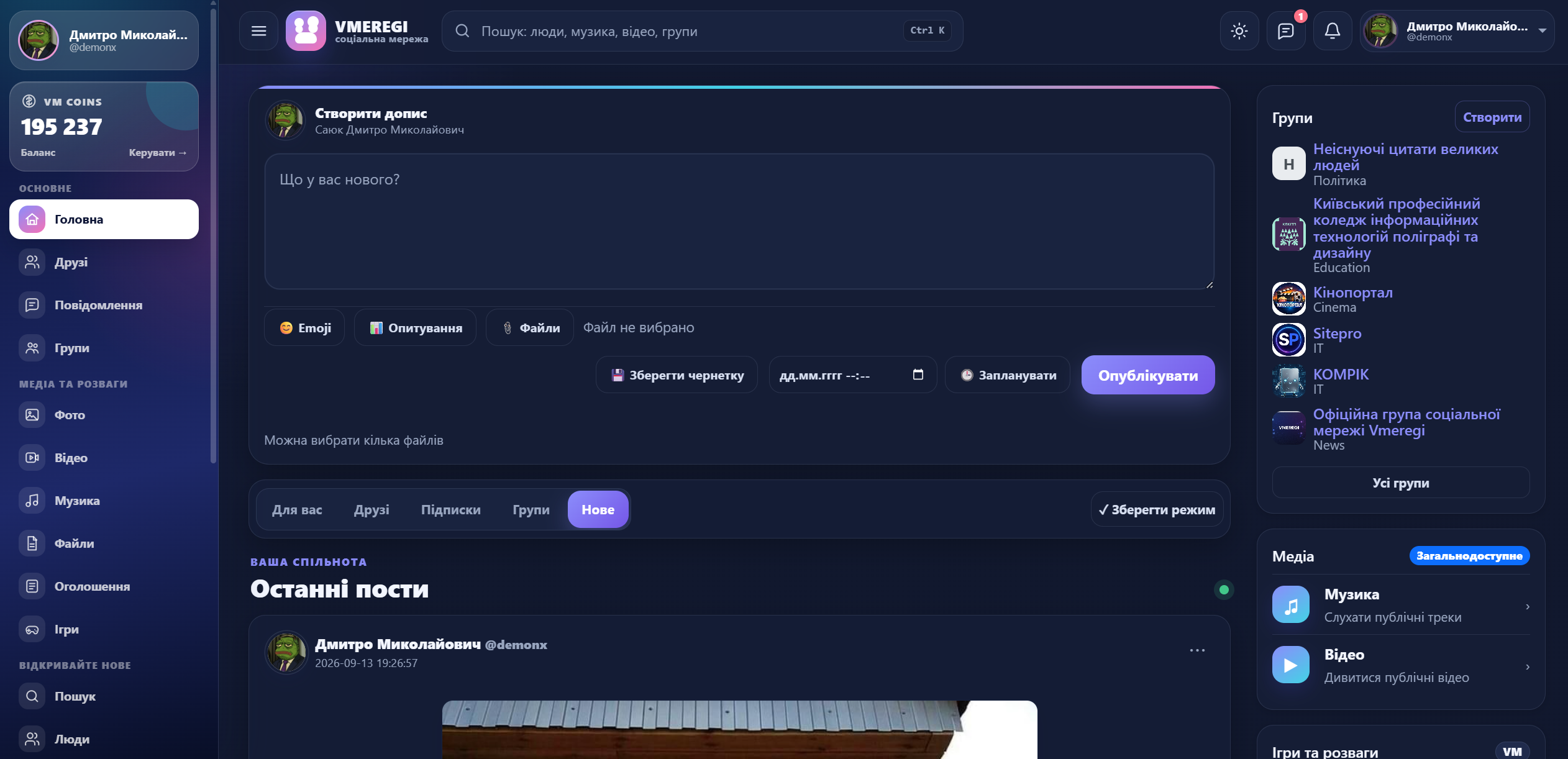Select Головна in the sidebar
Image resolution: width=1568 pixels, height=759 pixels.
click(104, 219)
